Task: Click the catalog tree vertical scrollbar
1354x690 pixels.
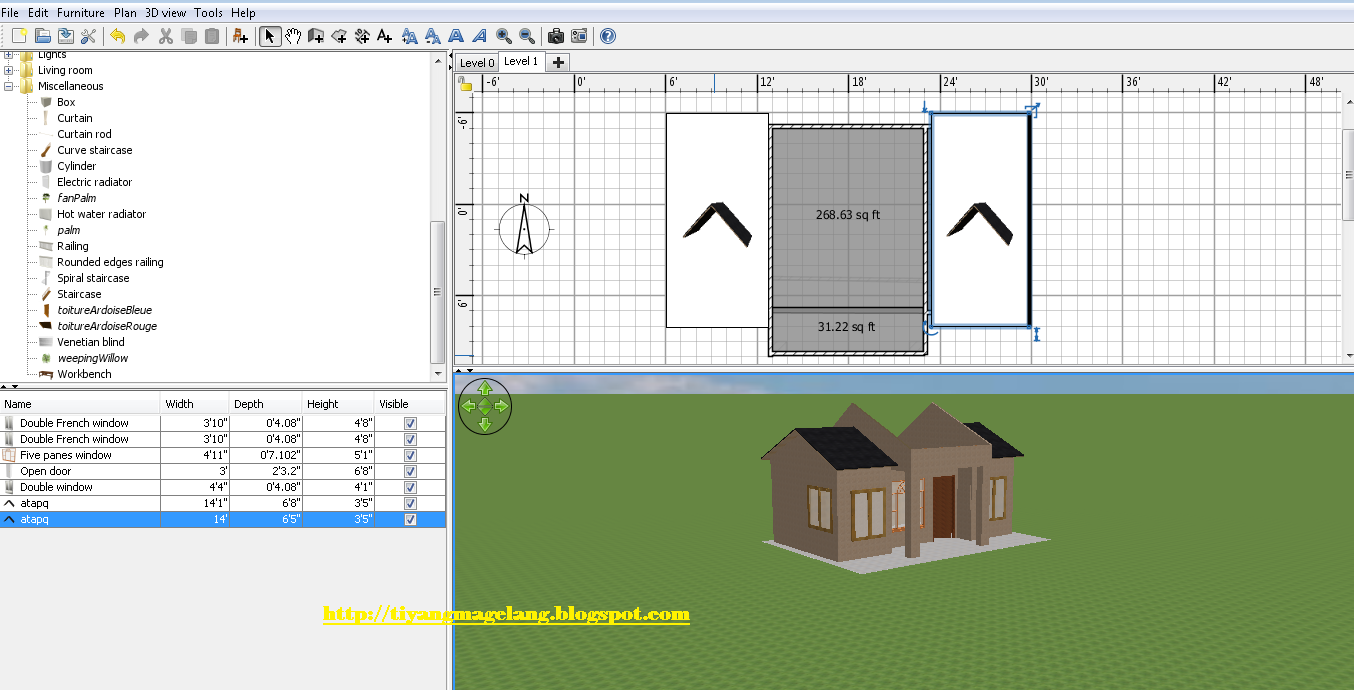Action: point(437,292)
